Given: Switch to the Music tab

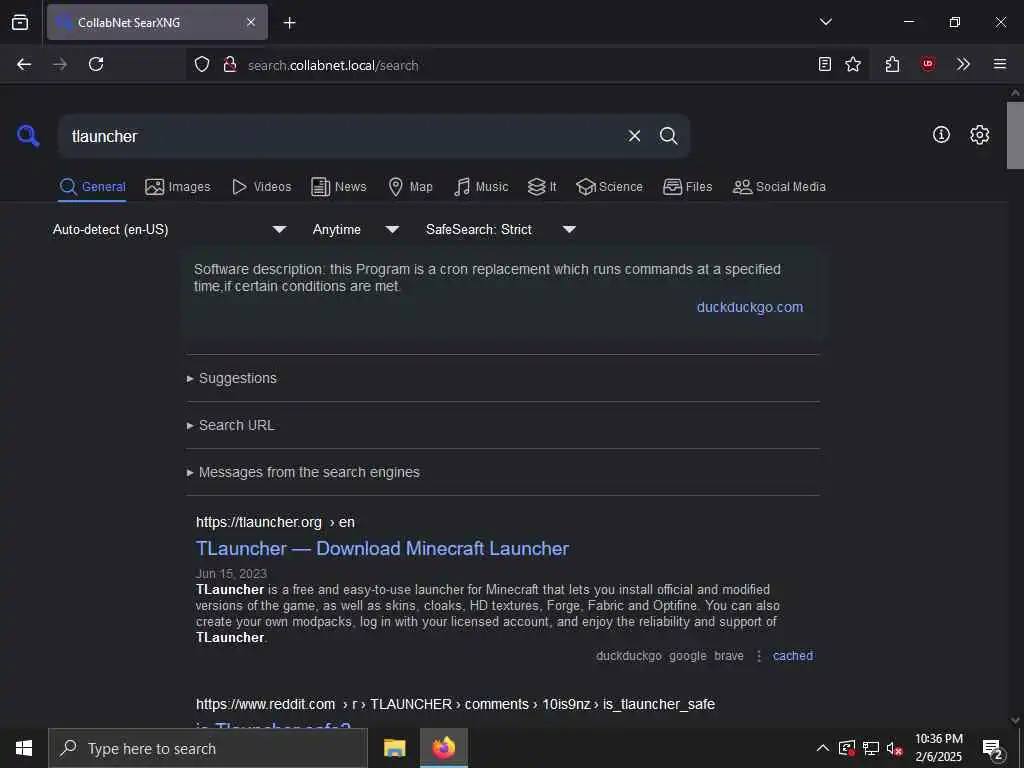Looking at the screenshot, I should [x=481, y=187].
